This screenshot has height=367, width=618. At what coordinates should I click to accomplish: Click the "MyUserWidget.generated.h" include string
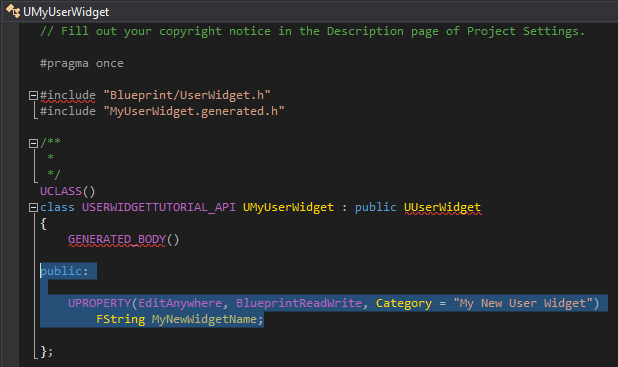point(194,112)
